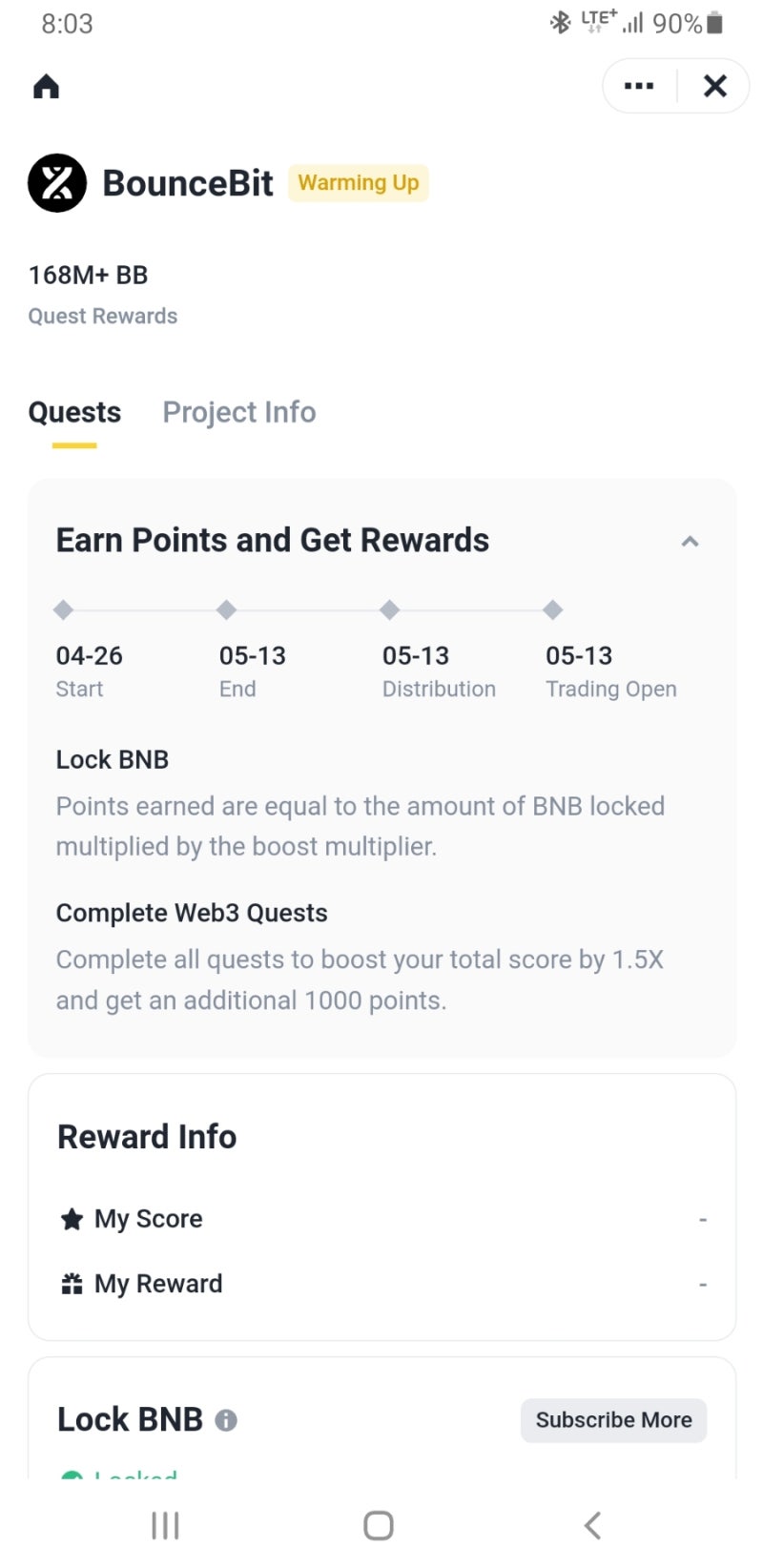Open the three-dot more options menu
Image resolution: width=763 pixels, height=1568 pixels.
638,86
